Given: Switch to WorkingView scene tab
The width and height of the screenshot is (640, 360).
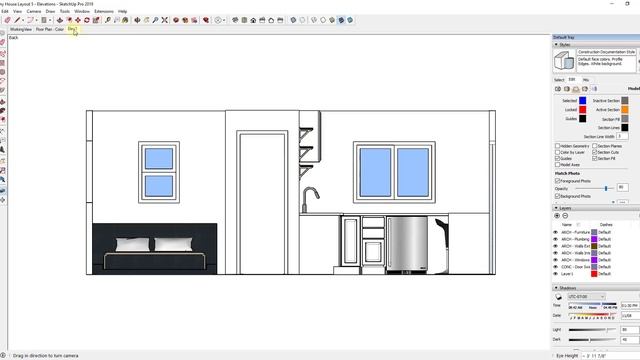Looking at the screenshot, I should pos(20,29).
